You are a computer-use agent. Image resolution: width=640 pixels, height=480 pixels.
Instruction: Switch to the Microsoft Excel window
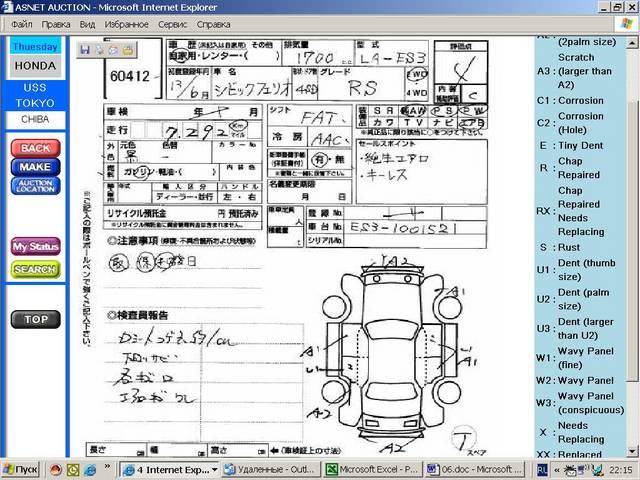(x=371, y=470)
